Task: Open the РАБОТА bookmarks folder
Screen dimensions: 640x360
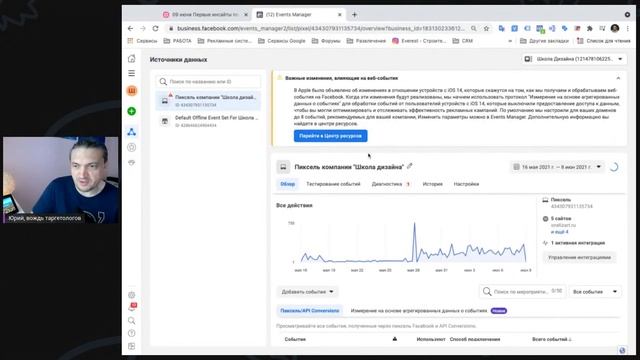Action: point(178,41)
